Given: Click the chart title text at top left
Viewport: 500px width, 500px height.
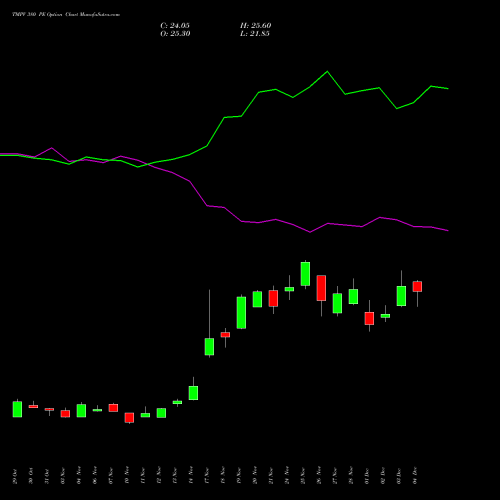Looking at the screenshot, I should (x=66, y=15).
